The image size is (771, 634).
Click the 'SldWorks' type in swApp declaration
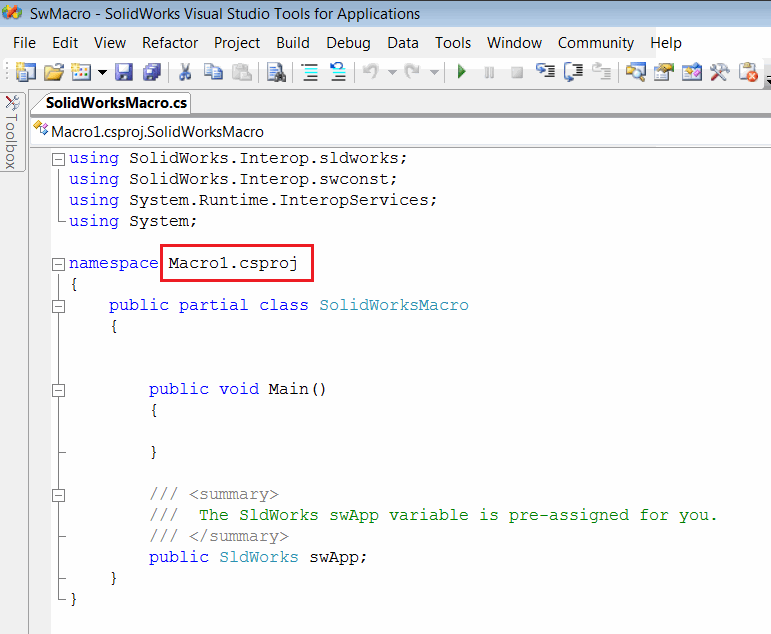259,557
